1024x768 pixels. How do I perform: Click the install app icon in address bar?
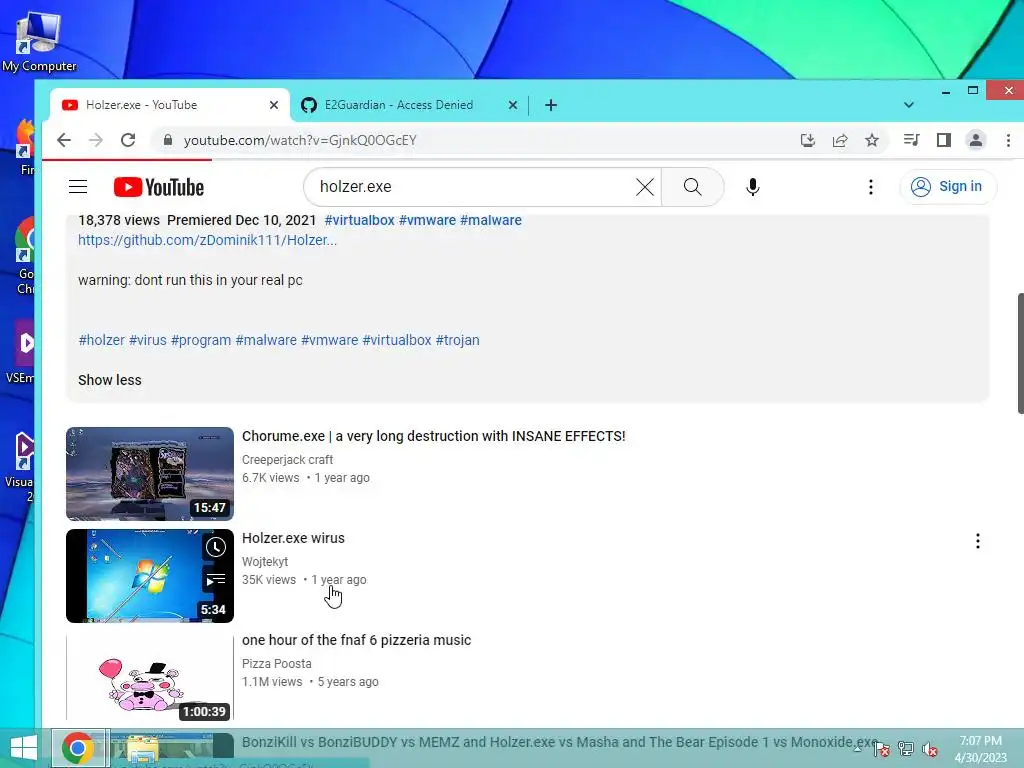tap(808, 140)
